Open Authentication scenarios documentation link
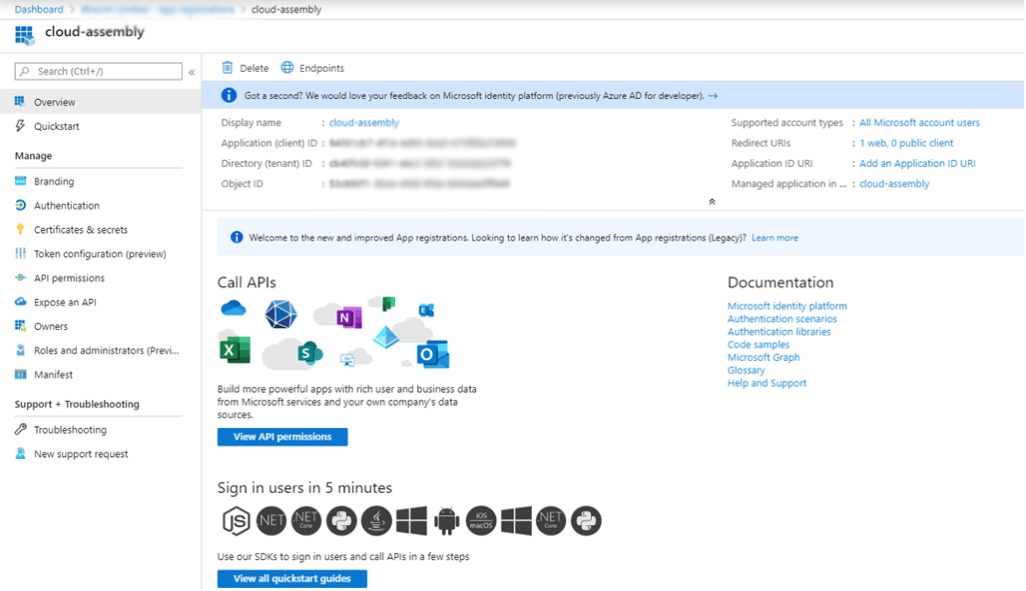This screenshot has height=591, width=1026. pos(782,319)
